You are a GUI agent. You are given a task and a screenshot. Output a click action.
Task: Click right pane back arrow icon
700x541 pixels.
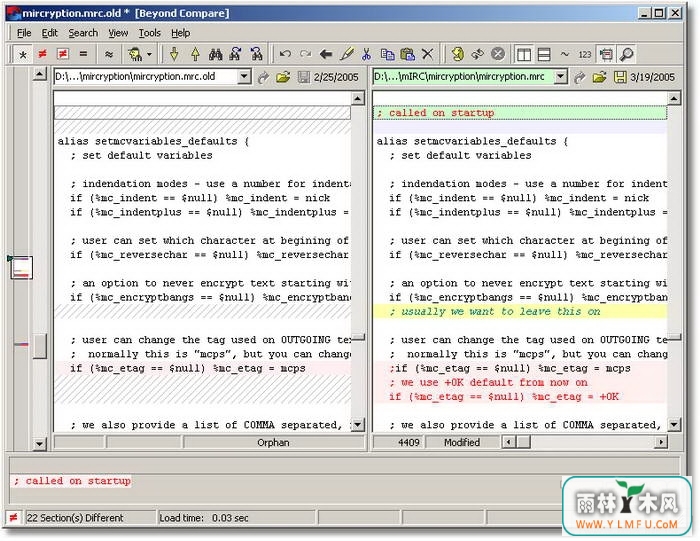pyautogui.click(x=579, y=77)
